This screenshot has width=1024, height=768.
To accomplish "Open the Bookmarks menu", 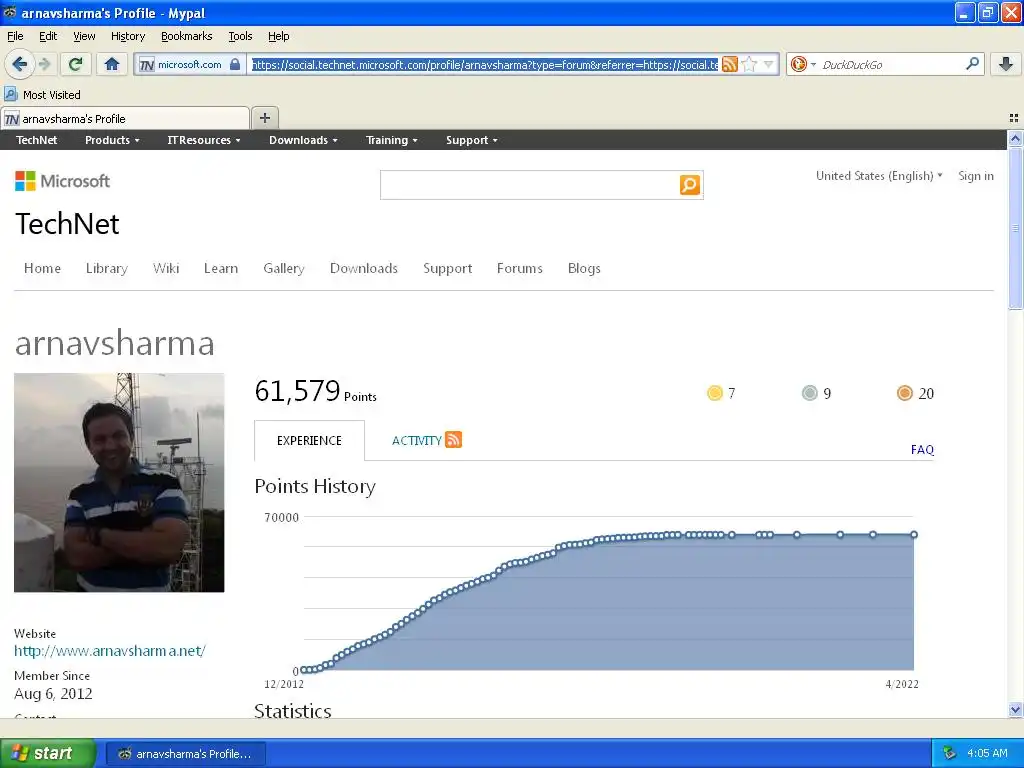I will coord(186,36).
